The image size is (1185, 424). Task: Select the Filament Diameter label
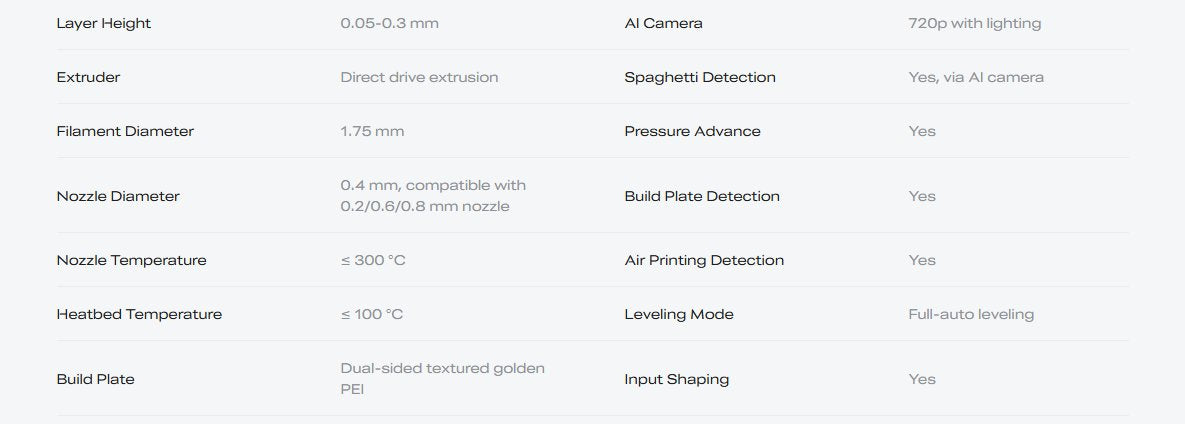(125, 131)
